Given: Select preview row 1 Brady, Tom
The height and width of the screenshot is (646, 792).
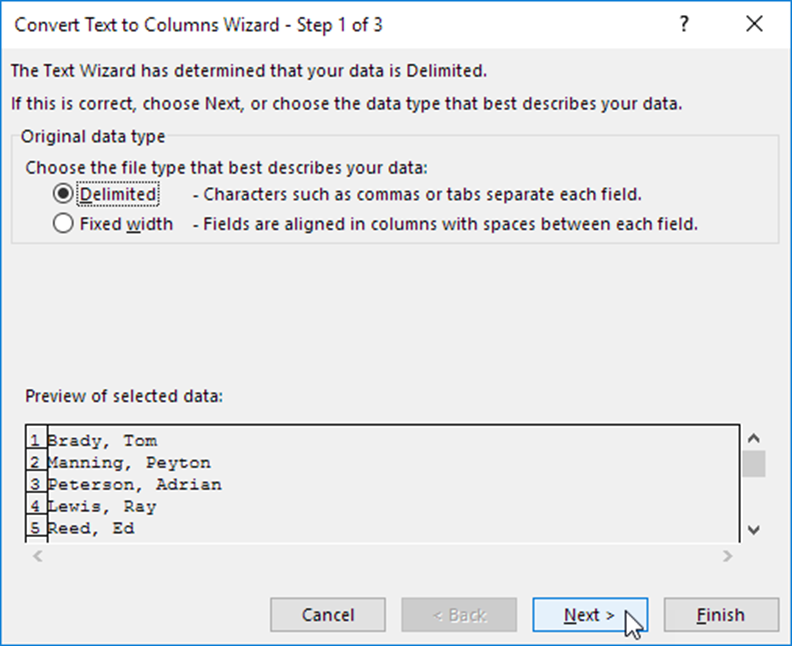Looking at the screenshot, I should tap(102, 440).
